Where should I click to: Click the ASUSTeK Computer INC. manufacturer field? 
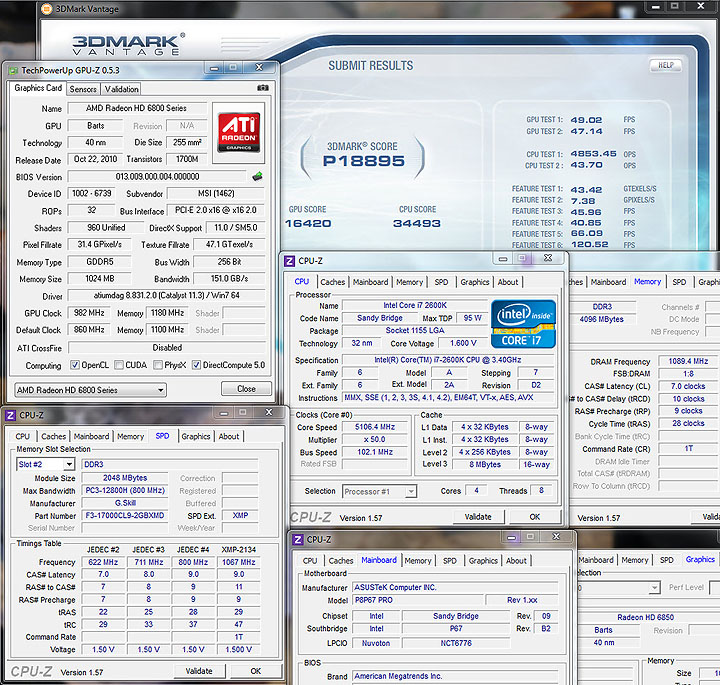click(455, 588)
